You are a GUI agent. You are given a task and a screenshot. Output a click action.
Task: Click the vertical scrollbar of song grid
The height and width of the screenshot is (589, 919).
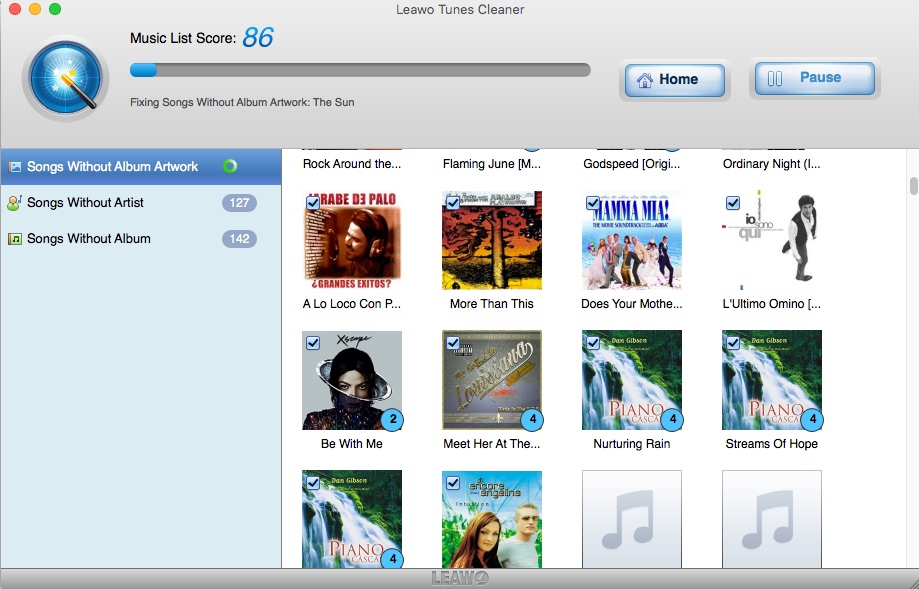(x=913, y=186)
